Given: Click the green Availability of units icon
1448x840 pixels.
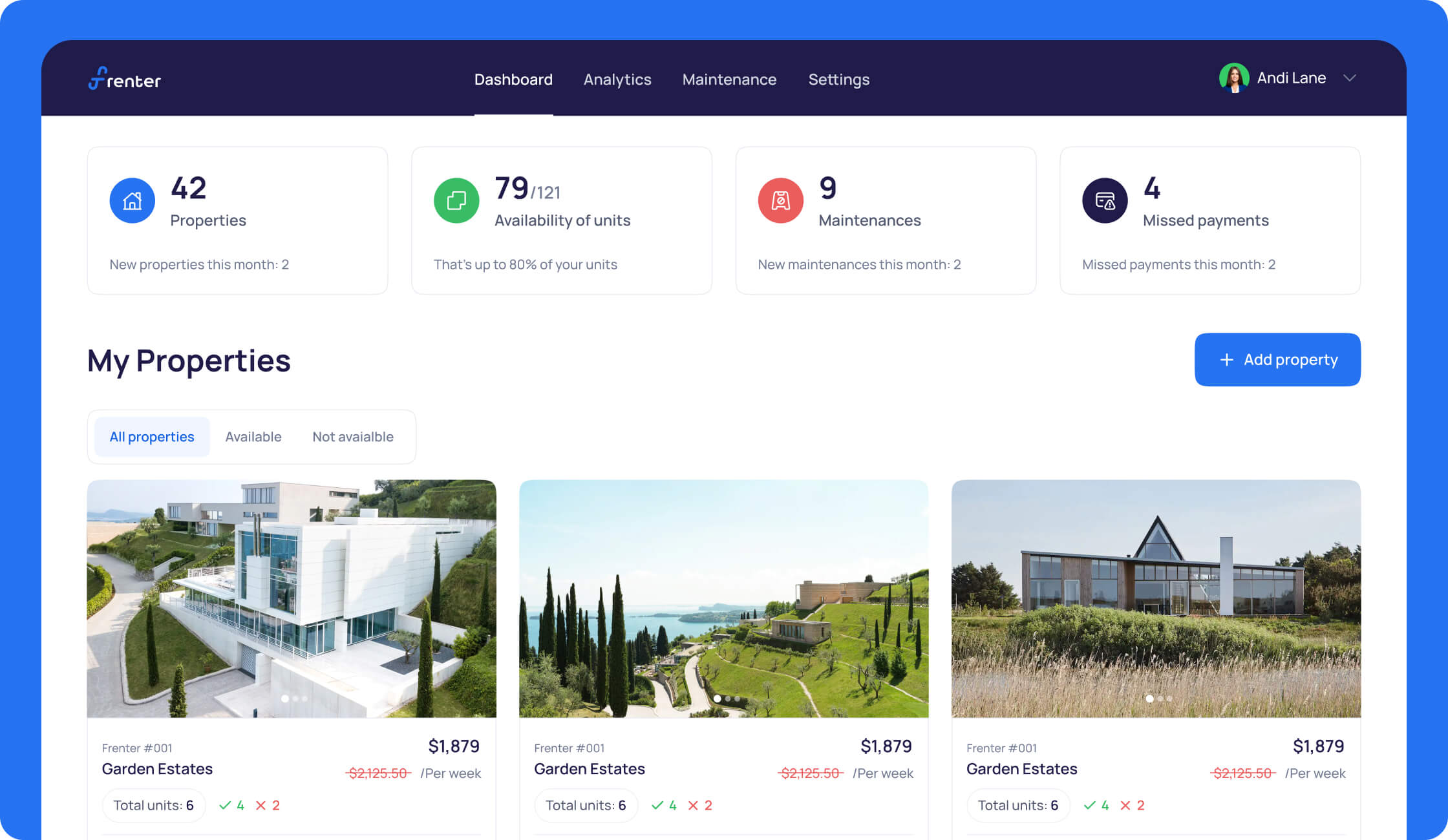Looking at the screenshot, I should [x=456, y=201].
